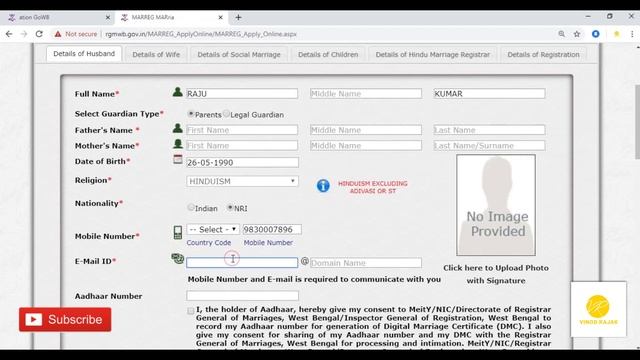Click Father's Last Name field
Image resolution: width=640 pixels, height=360 pixels.
tap(489, 130)
